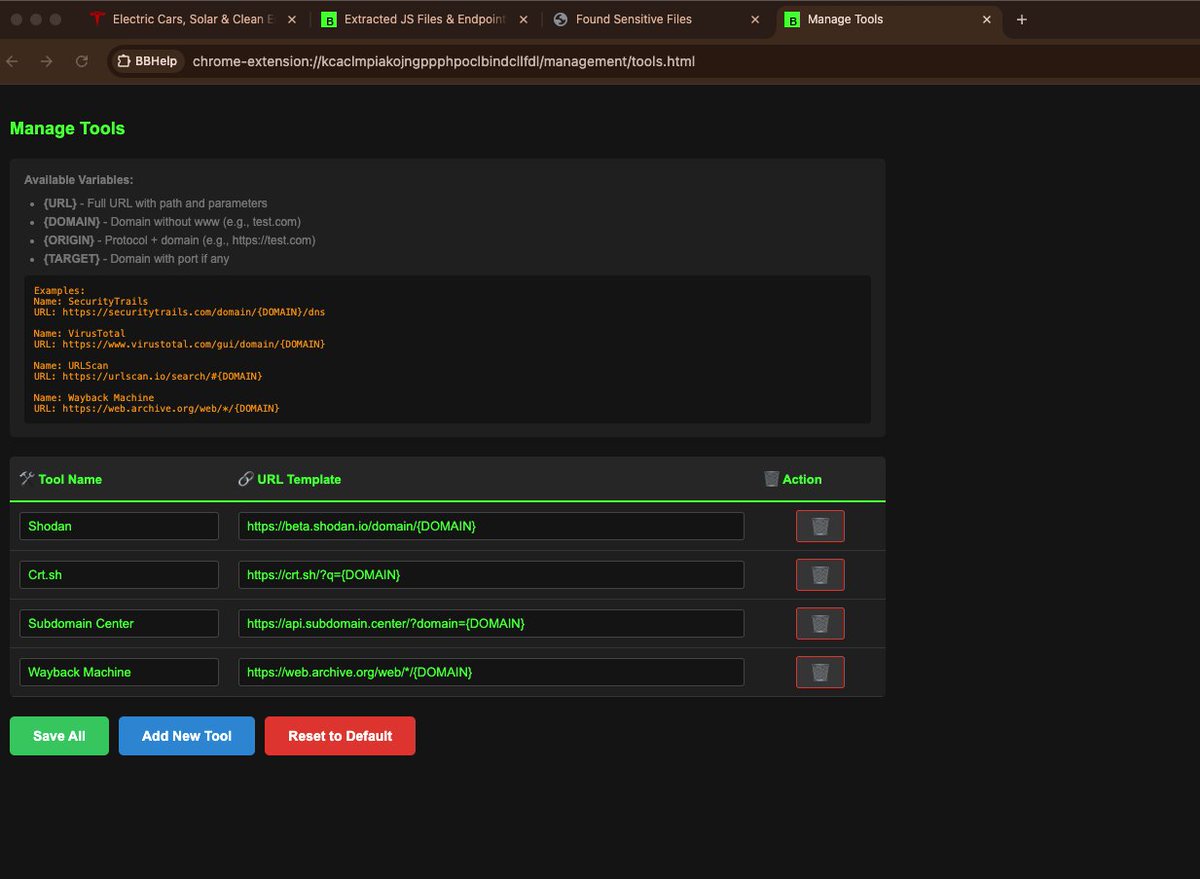The height and width of the screenshot is (879, 1200).
Task: Close the Found Sensitive Files tab
Action: coord(755,19)
